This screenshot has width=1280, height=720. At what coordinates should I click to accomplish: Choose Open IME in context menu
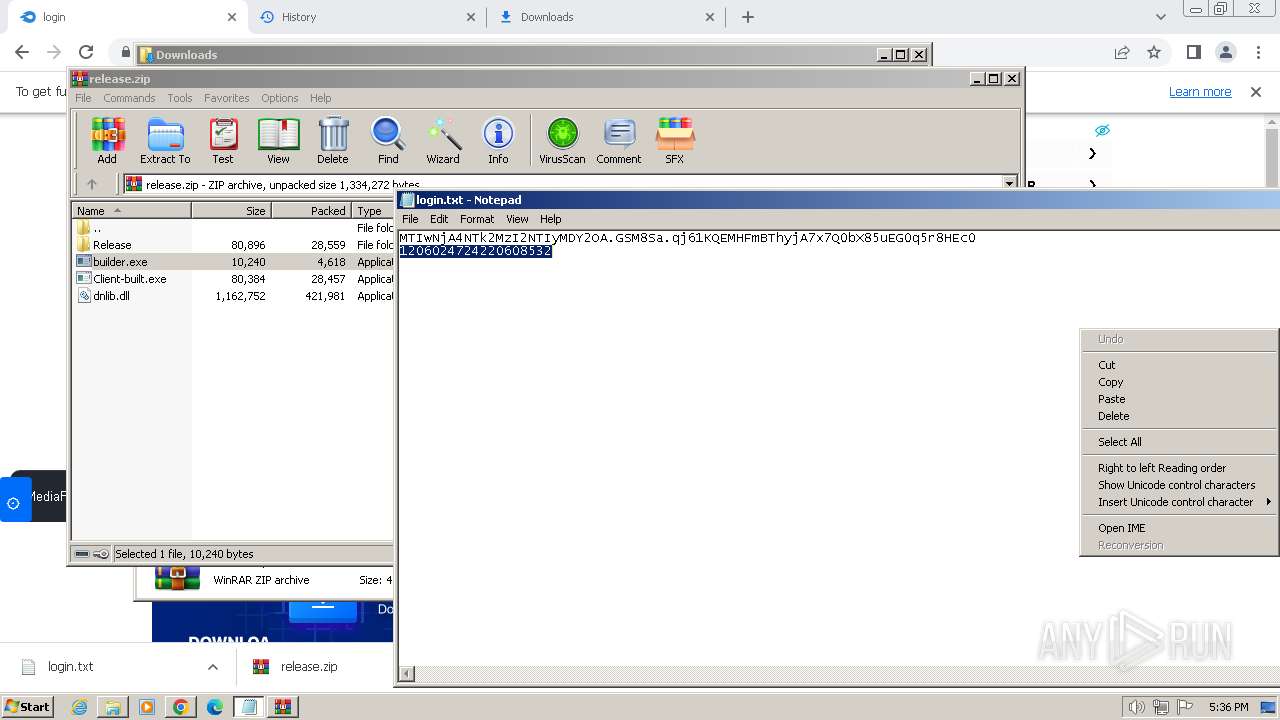coord(1122,528)
